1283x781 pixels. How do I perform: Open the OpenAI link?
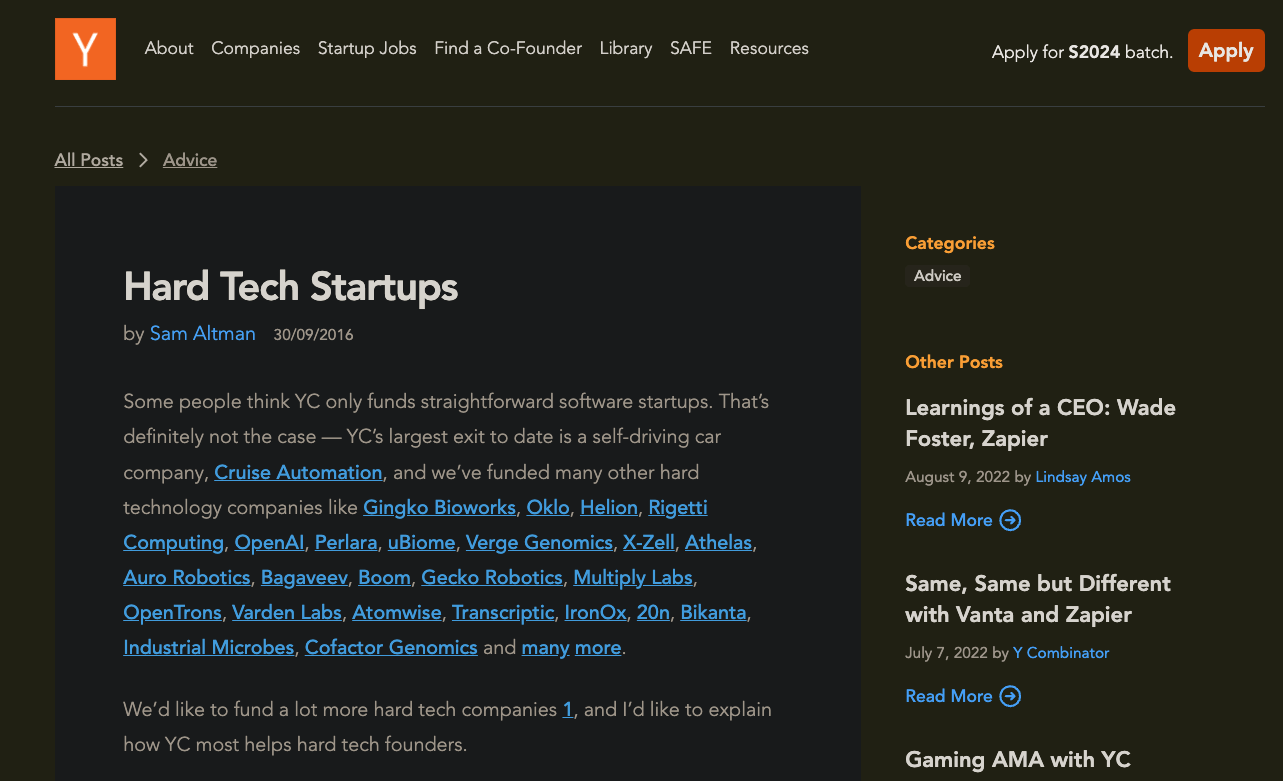269,542
